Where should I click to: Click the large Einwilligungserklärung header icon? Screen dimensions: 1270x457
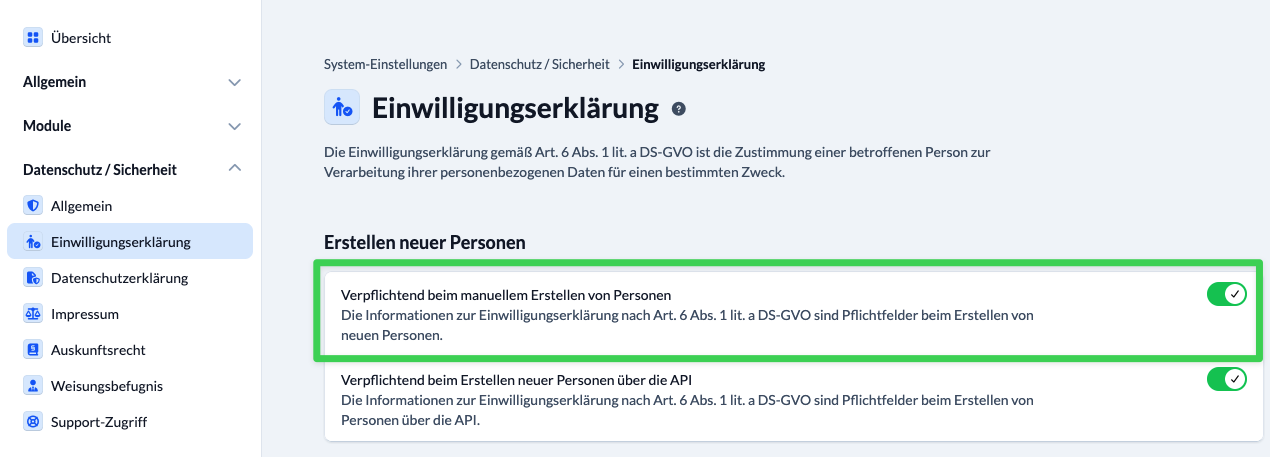(342, 107)
